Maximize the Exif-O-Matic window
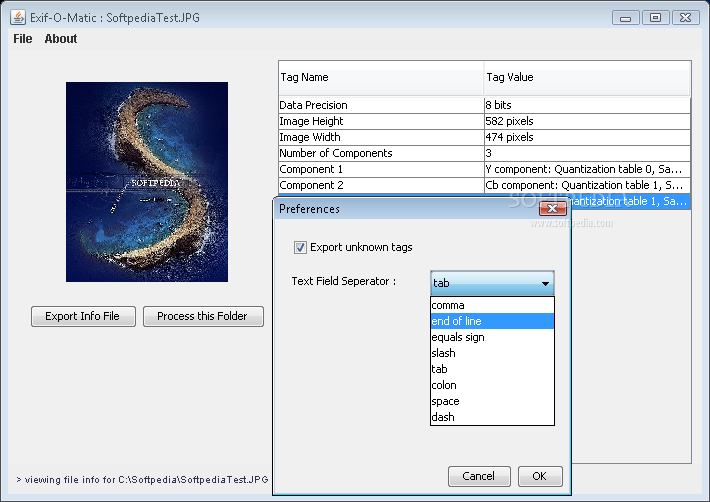Viewport: 710px width, 502px height. pyautogui.click(x=655, y=18)
